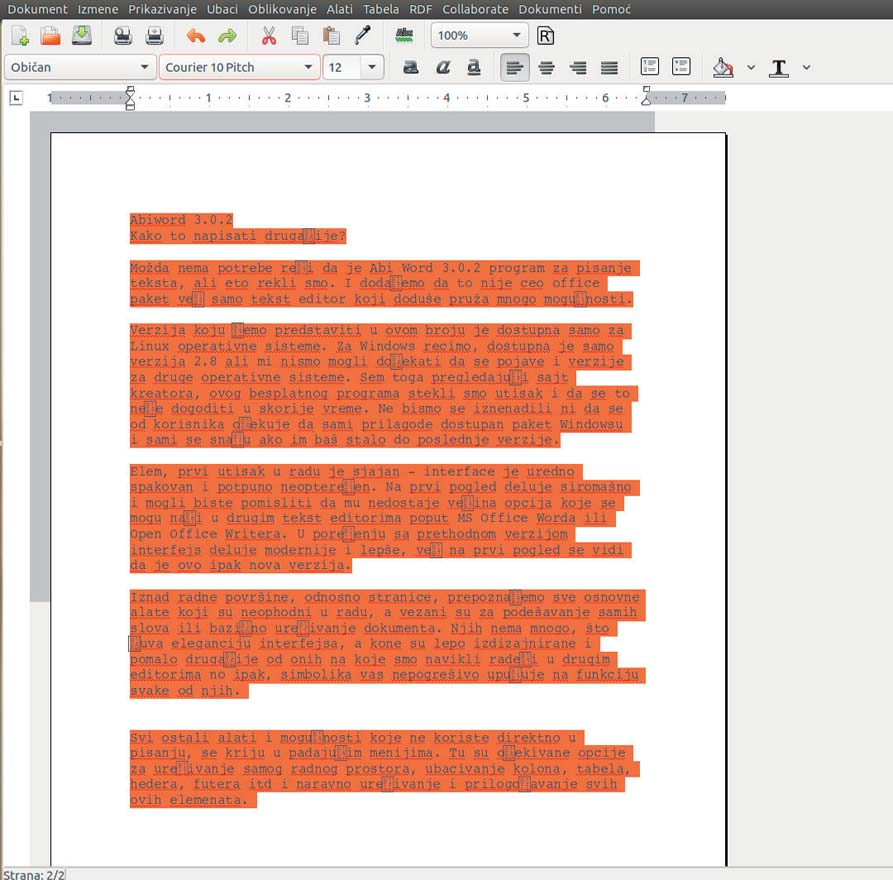Image resolution: width=893 pixels, height=880 pixels.
Task: Open the Dokumenti menu
Action: (550, 9)
